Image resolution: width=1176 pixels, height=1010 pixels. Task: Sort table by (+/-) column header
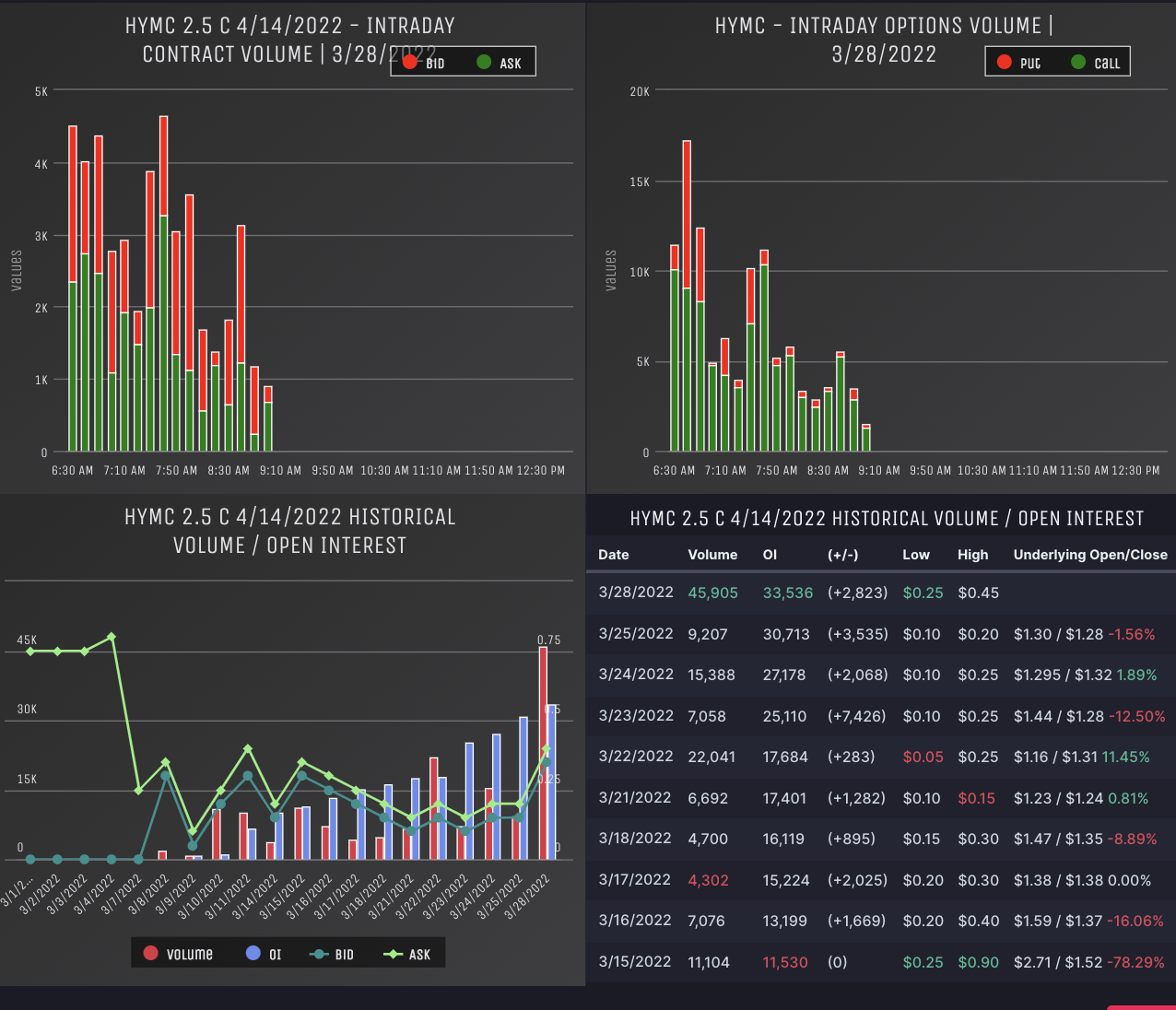coord(842,555)
